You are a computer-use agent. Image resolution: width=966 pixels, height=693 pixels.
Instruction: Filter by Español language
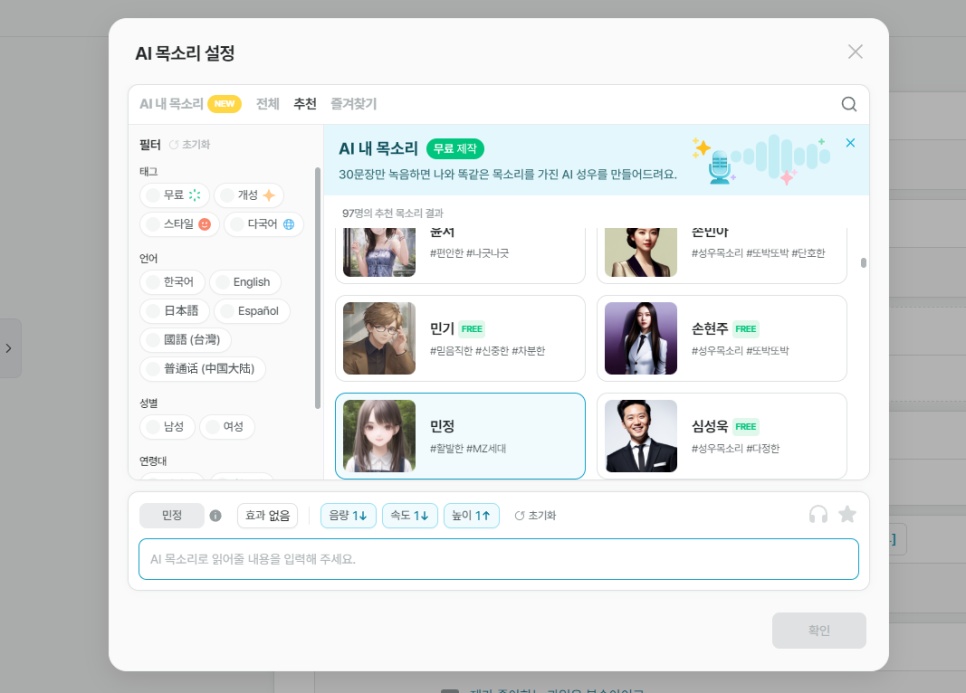(x=252, y=311)
